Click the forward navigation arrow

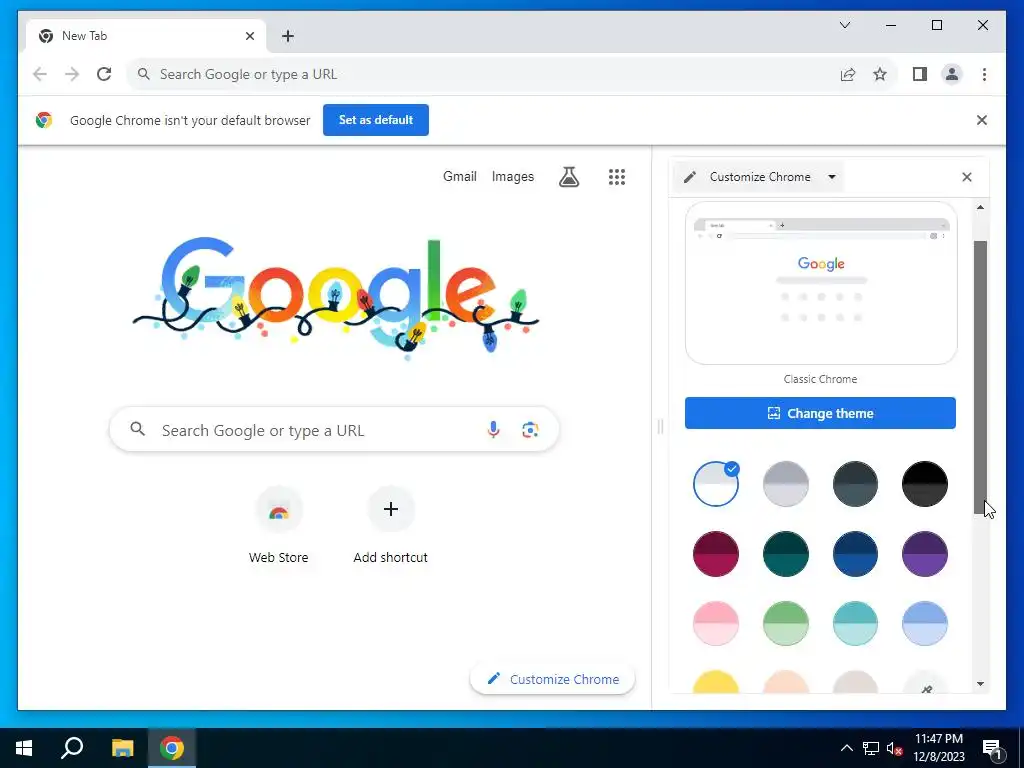tap(72, 74)
